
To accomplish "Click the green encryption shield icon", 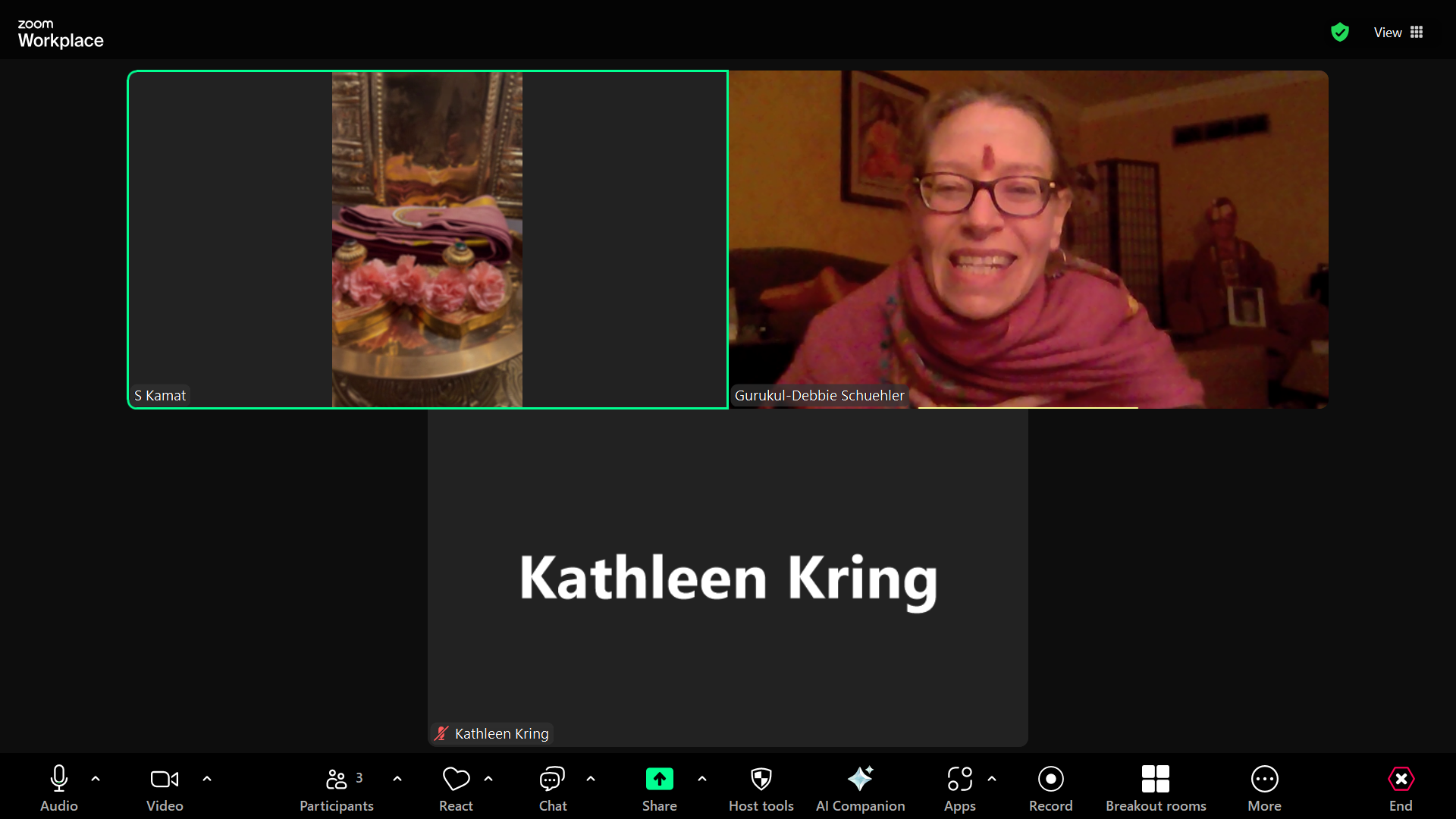I will pyautogui.click(x=1340, y=33).
